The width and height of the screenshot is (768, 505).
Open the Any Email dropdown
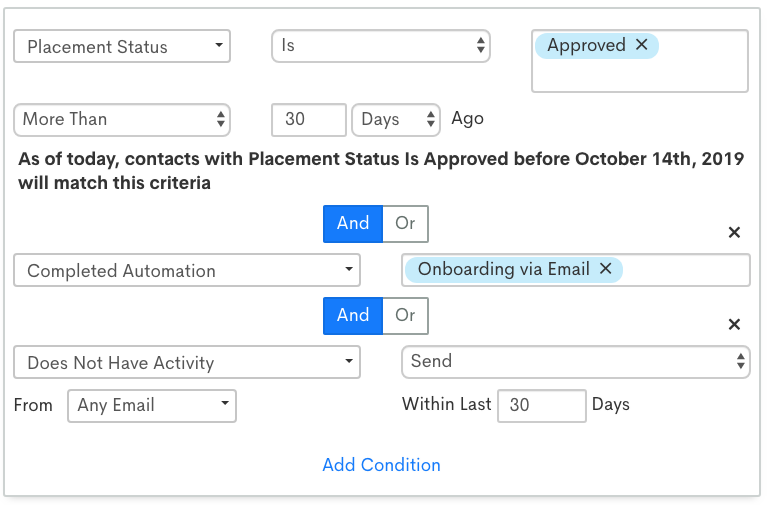(151, 405)
